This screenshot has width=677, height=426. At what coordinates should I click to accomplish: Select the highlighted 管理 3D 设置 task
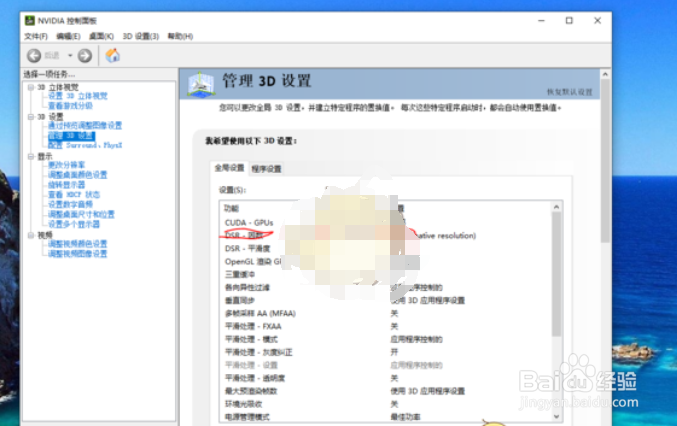coord(71,136)
